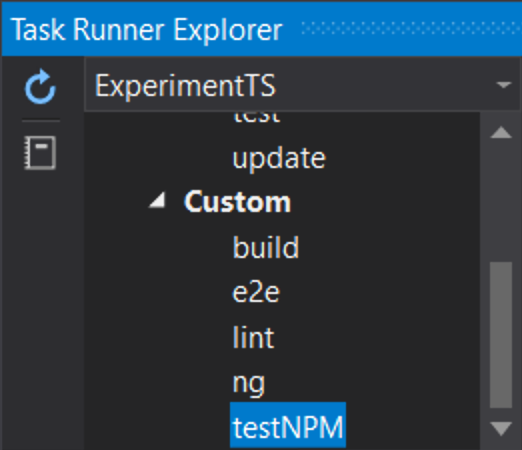This screenshot has width=522, height=450.
Task: Refresh the task list with the circular arrow icon
Action: point(40,86)
